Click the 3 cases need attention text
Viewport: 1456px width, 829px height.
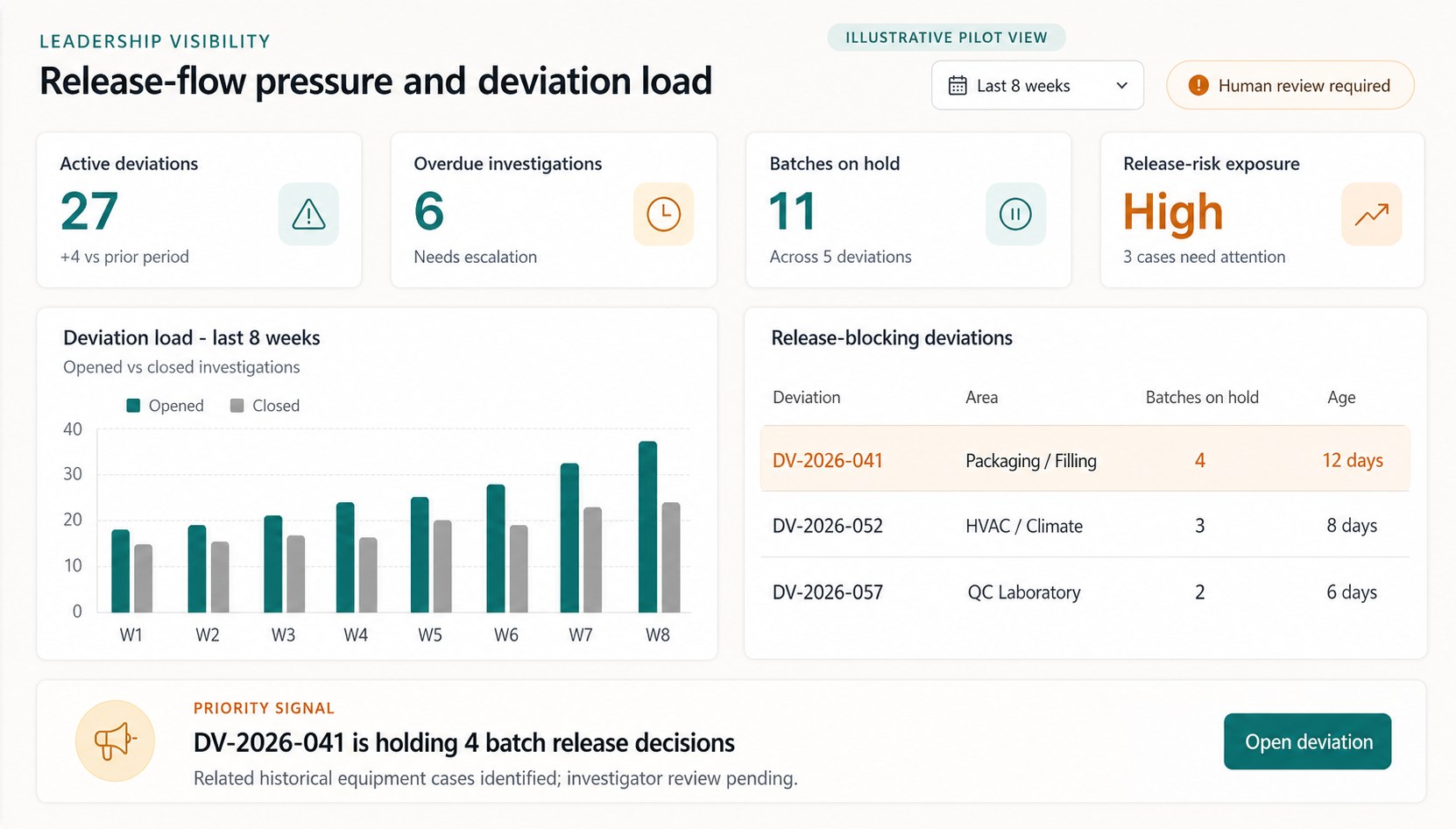tap(1205, 257)
